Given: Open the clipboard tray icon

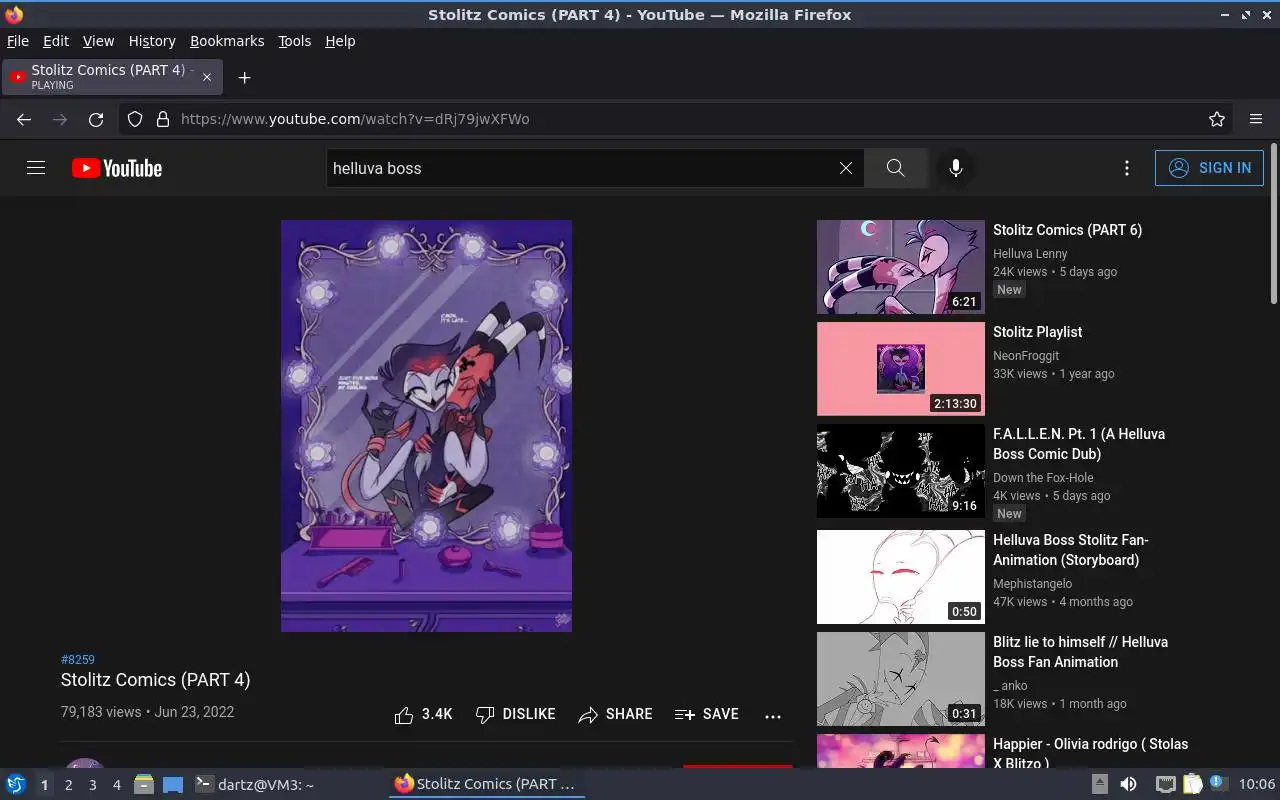Looking at the screenshot, I should [x=1192, y=784].
